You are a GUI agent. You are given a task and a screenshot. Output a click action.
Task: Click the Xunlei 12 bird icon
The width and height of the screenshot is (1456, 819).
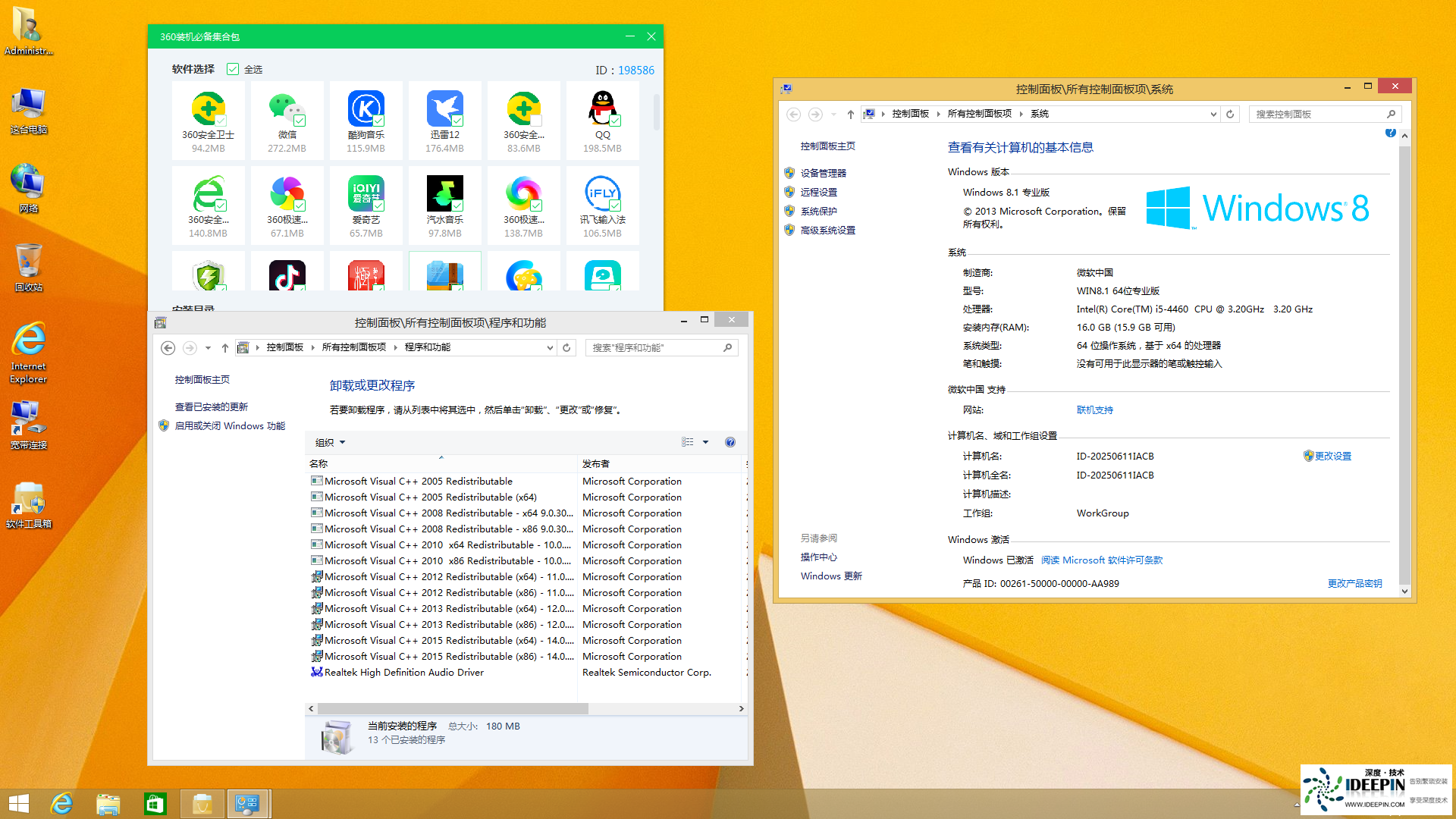click(x=444, y=108)
